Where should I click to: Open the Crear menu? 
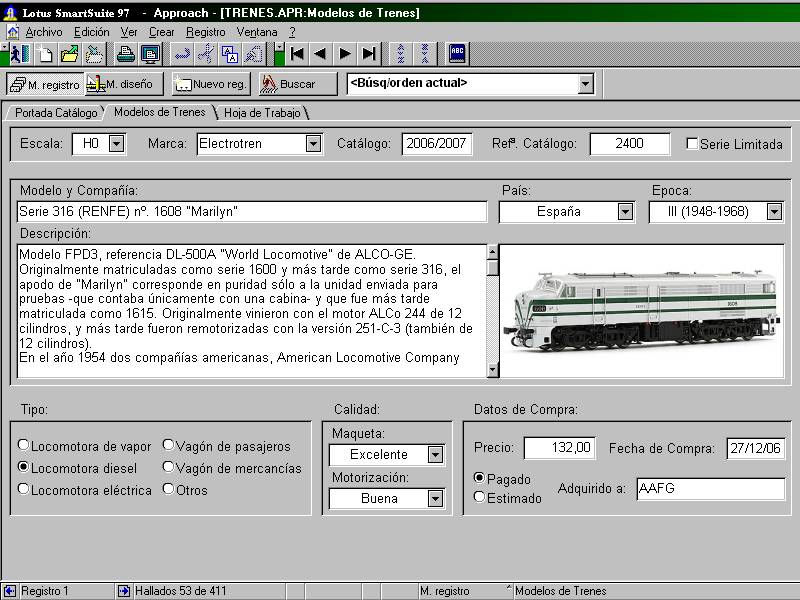click(162, 32)
